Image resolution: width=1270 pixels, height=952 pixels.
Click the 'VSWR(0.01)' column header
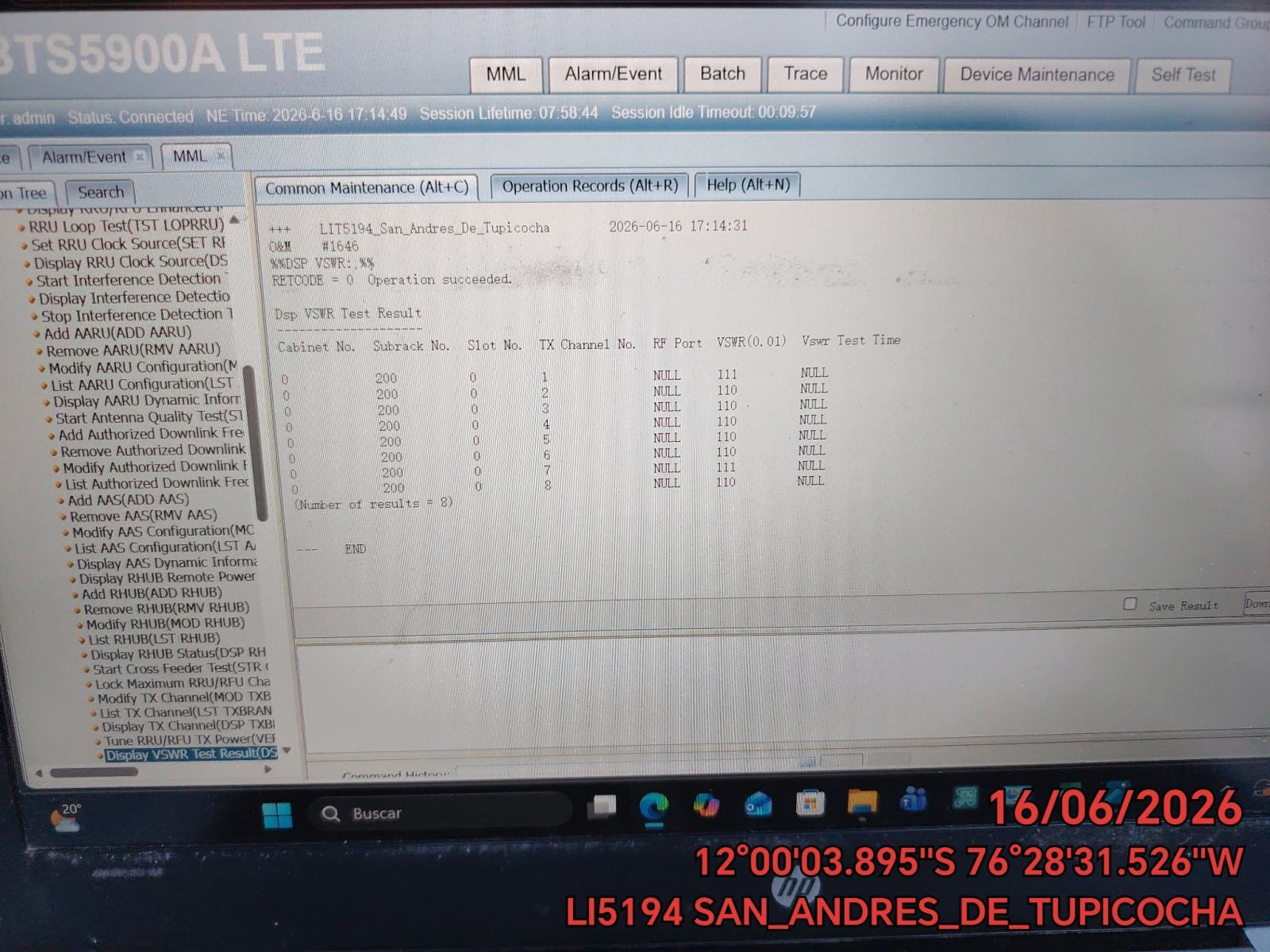751,341
